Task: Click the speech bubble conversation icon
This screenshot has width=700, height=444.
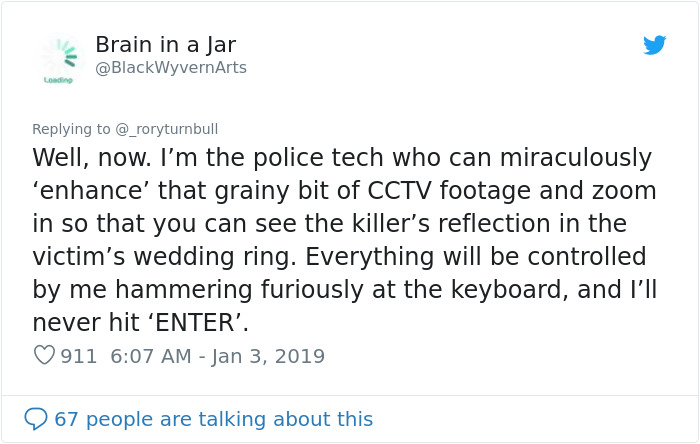Action: click(x=36, y=418)
